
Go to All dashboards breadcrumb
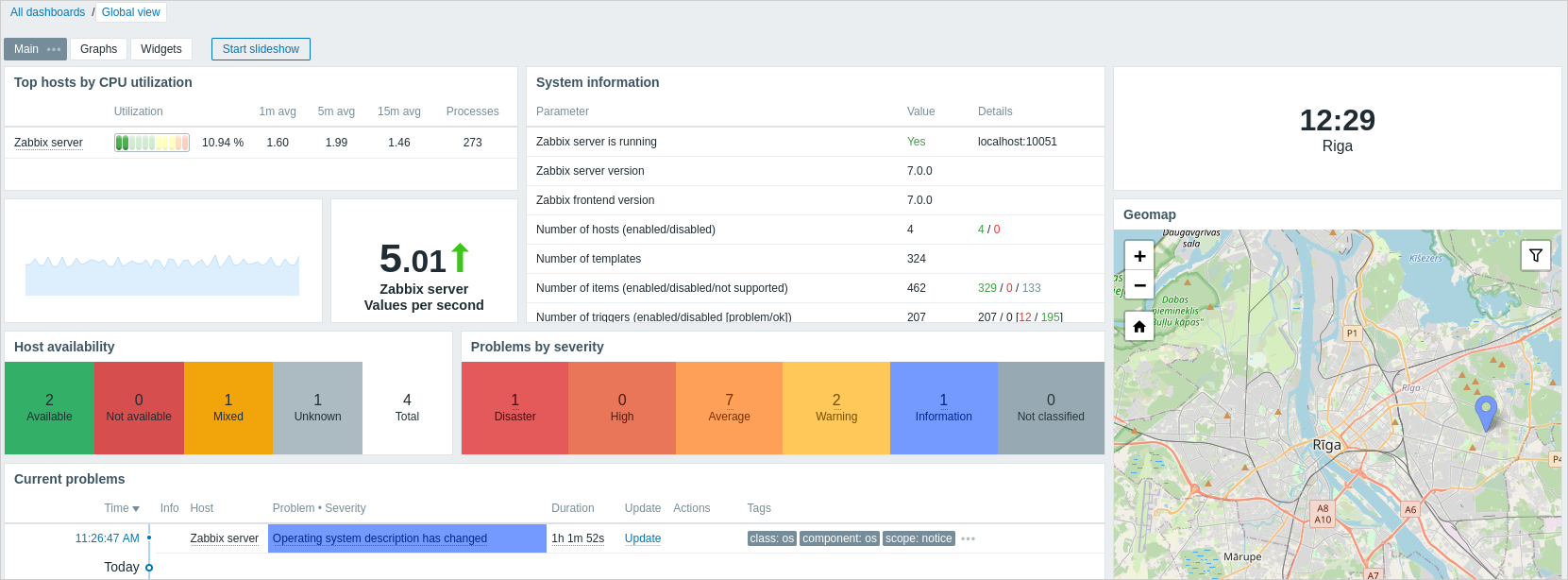pos(48,12)
